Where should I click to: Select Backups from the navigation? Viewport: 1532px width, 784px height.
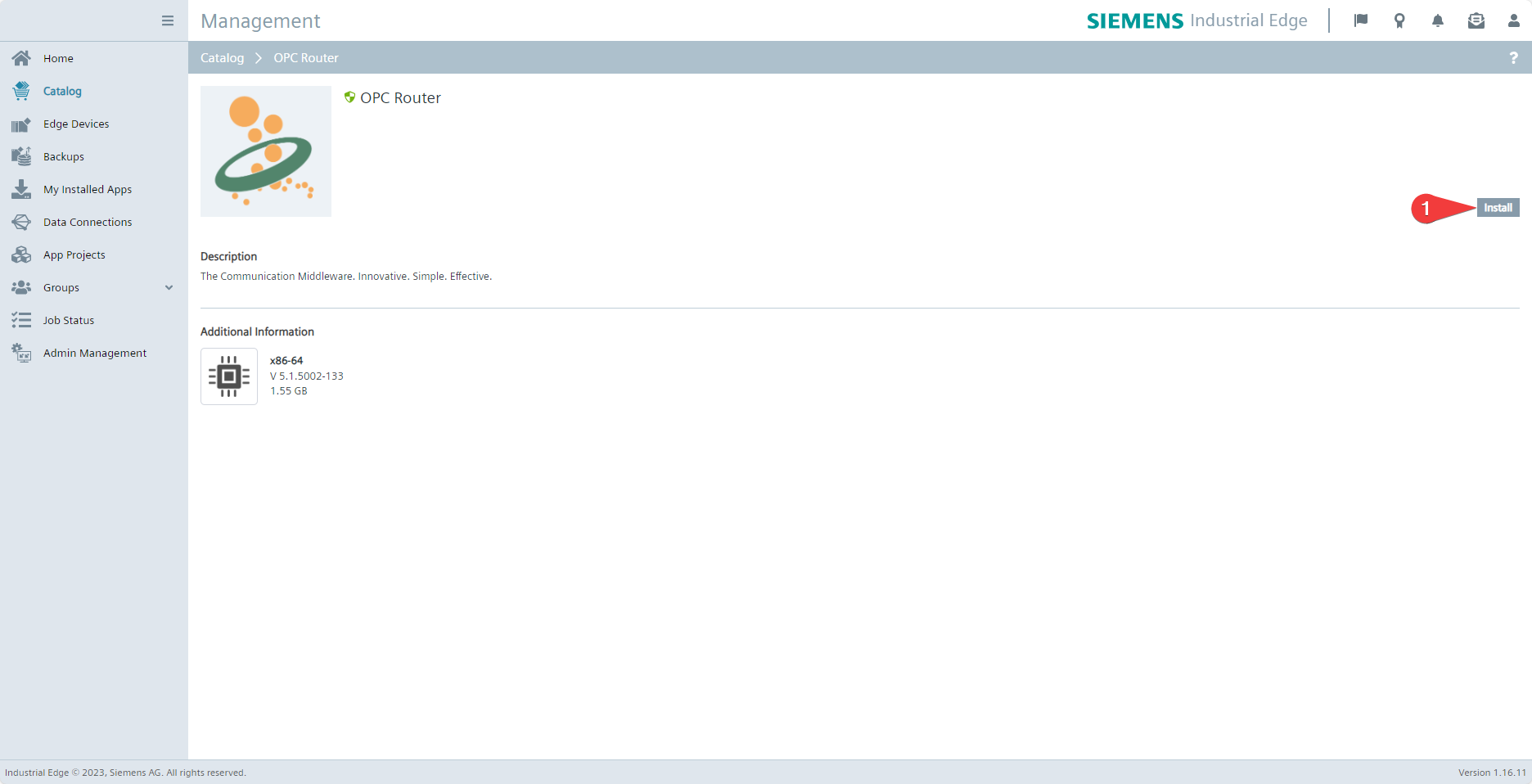point(64,156)
